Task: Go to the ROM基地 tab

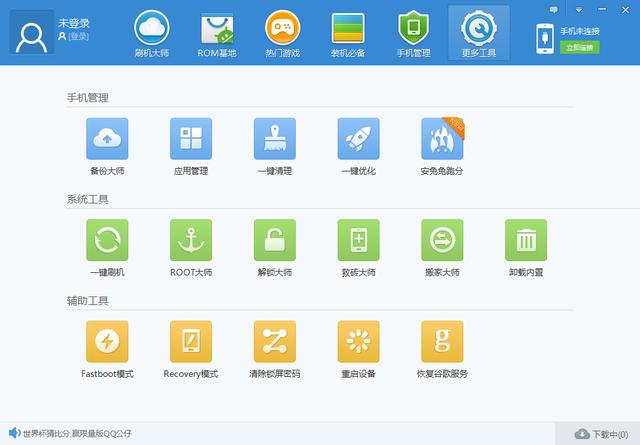Action: pyautogui.click(x=218, y=32)
